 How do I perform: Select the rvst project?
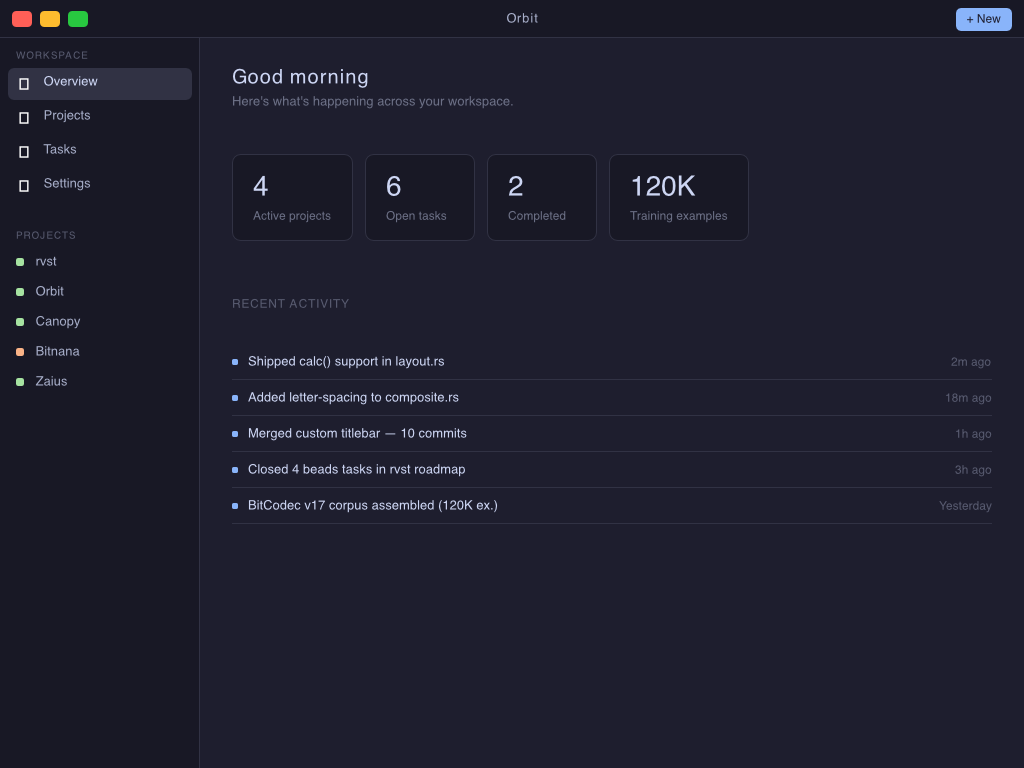point(46,261)
